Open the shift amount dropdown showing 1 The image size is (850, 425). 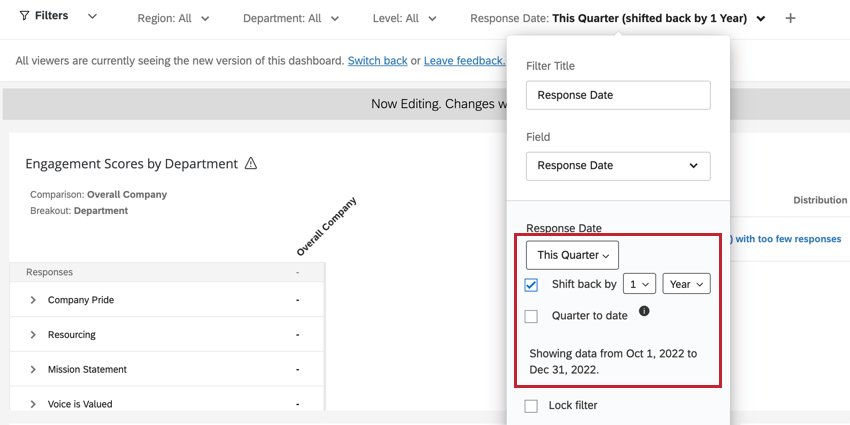pos(639,284)
